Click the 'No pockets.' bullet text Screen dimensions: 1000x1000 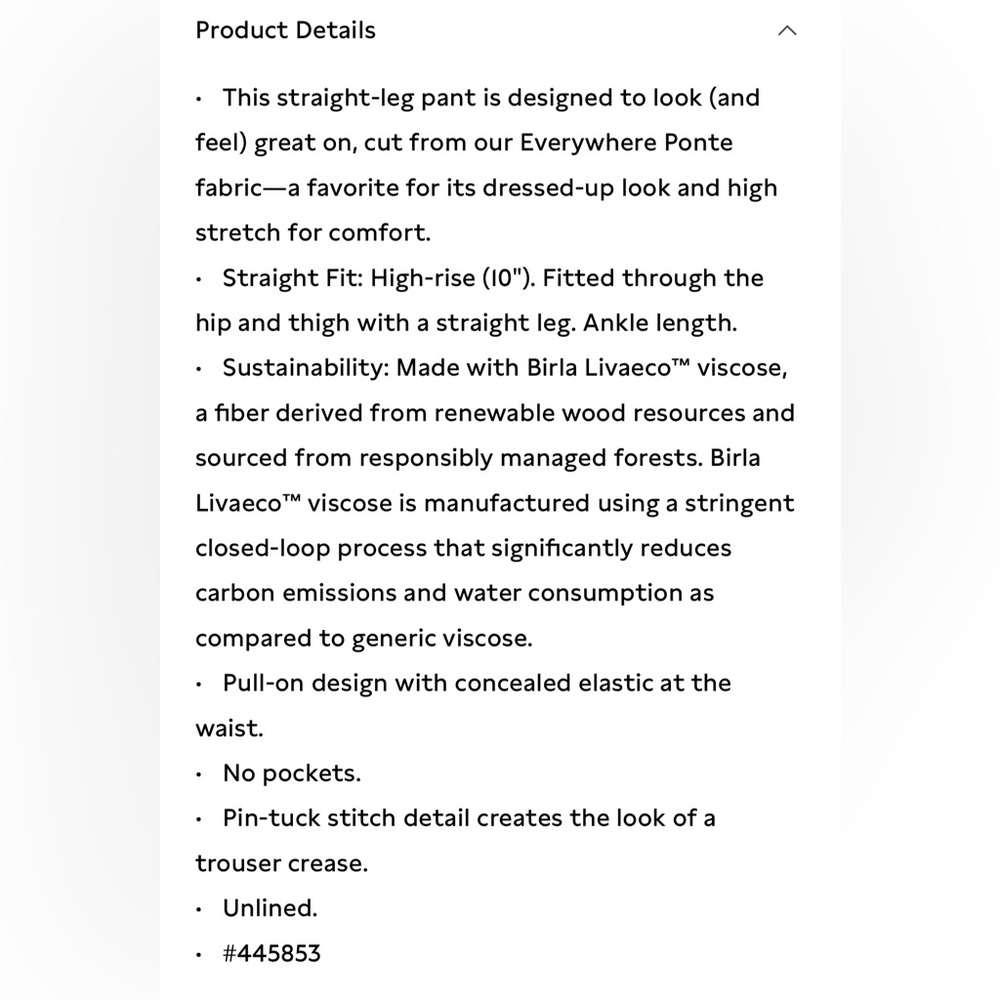291,773
